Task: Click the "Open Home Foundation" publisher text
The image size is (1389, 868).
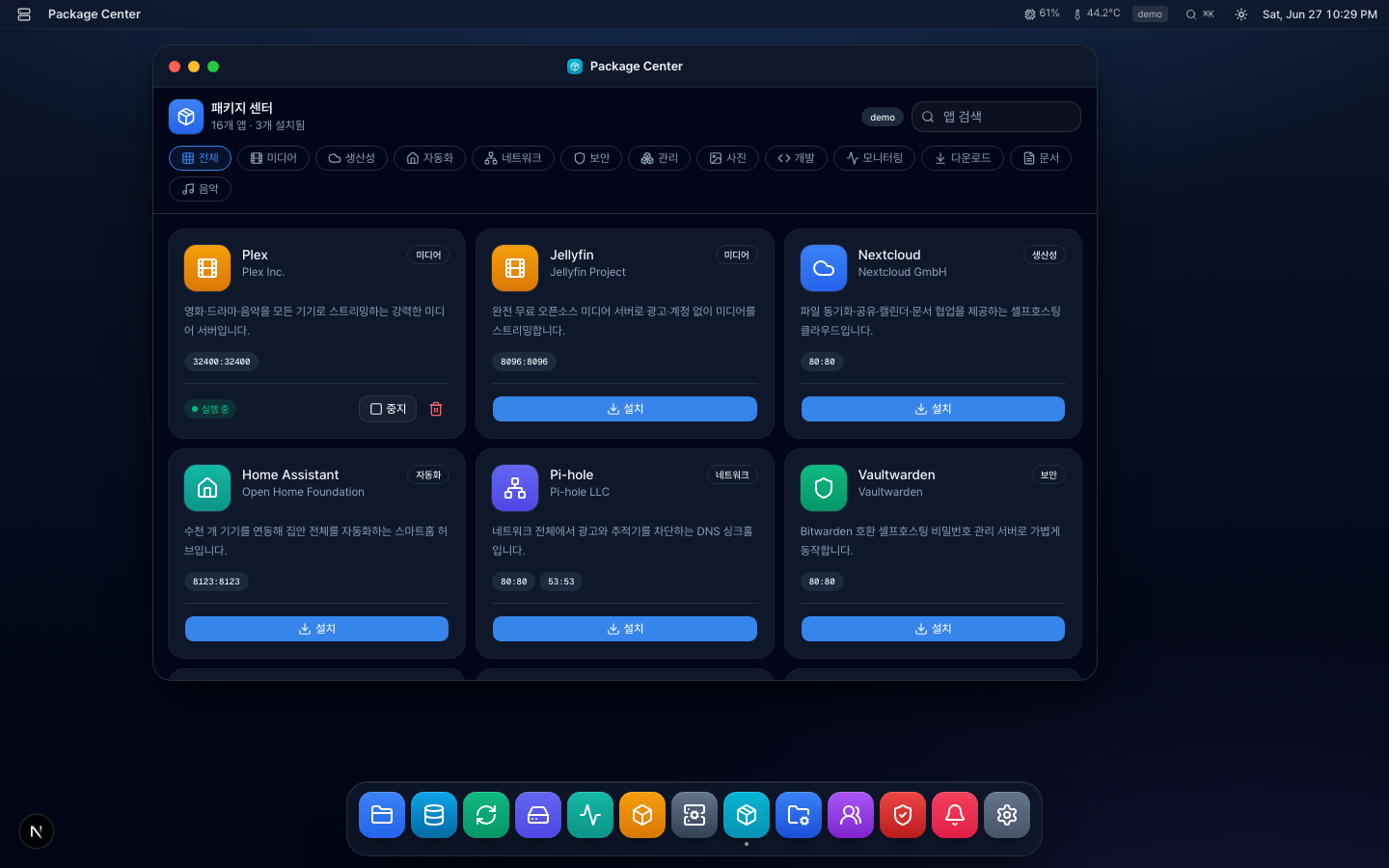Action: click(x=303, y=492)
